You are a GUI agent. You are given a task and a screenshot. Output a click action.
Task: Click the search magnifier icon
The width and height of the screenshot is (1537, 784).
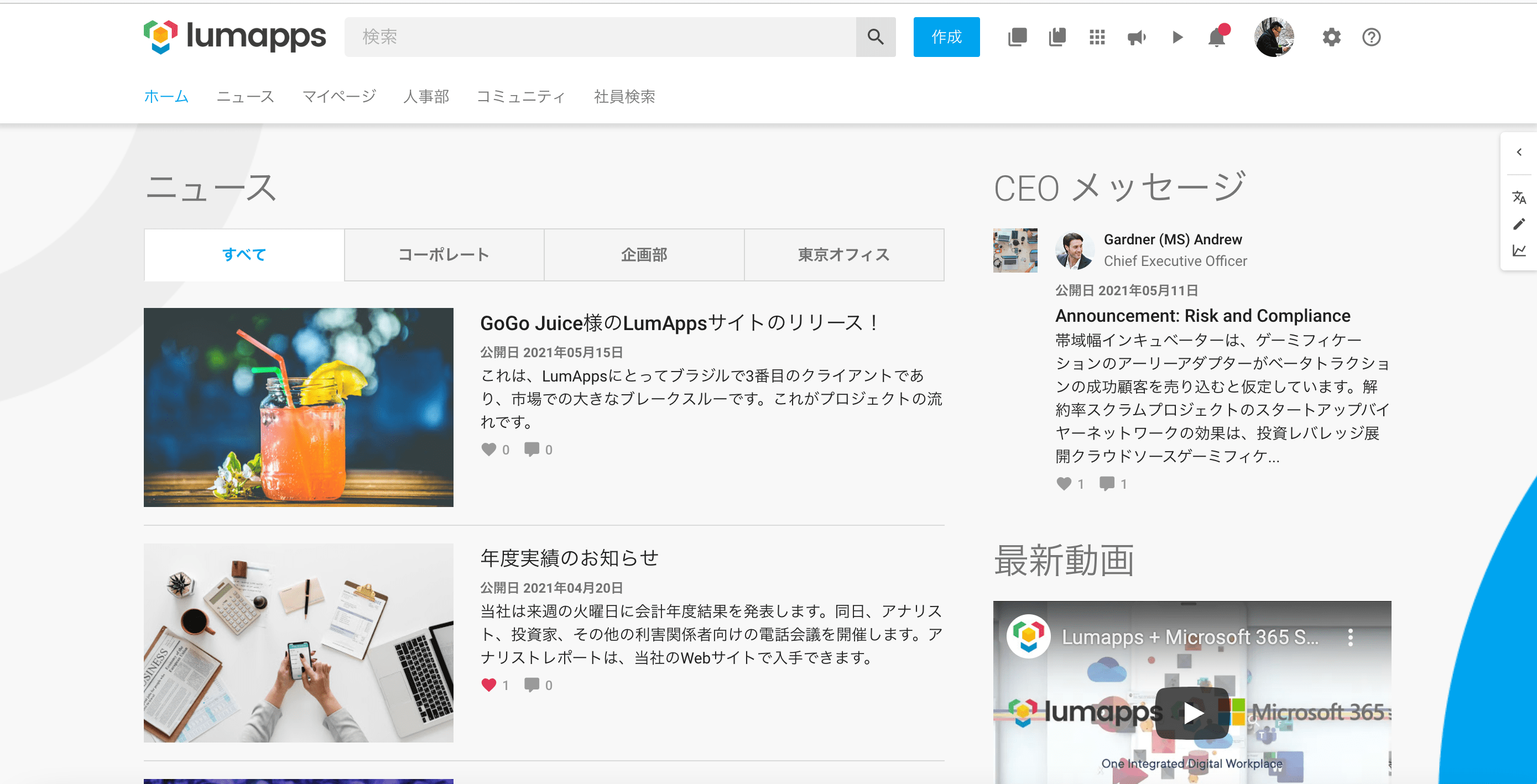click(x=875, y=37)
